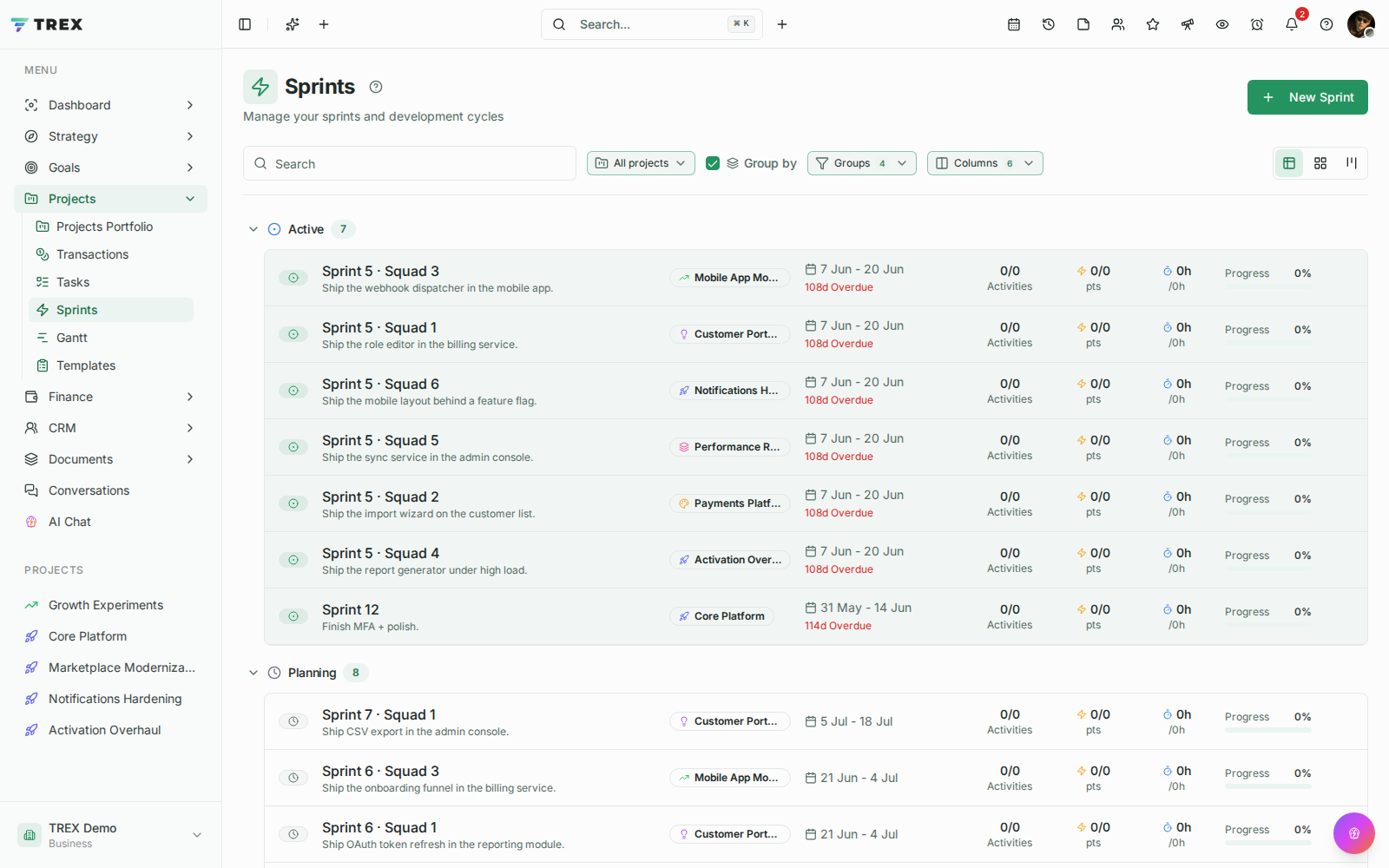The height and width of the screenshot is (868, 1389).
Task: Open Templates in sidebar
Action: (111, 365)
